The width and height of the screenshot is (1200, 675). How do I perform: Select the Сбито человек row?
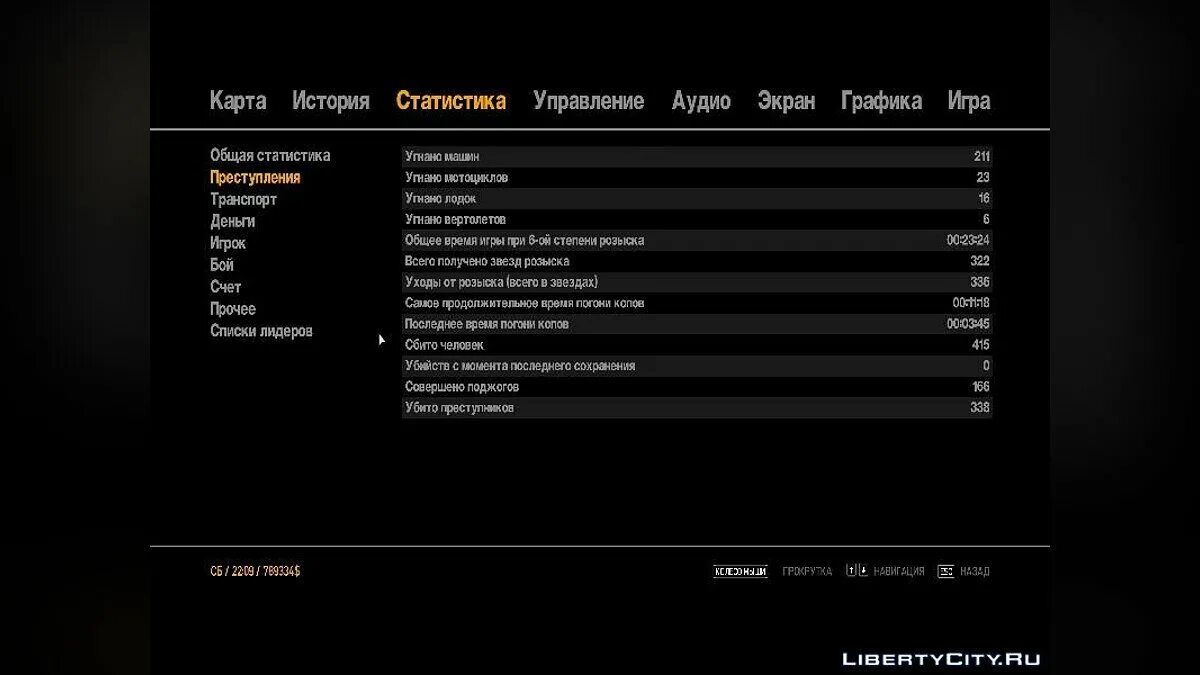(697, 345)
